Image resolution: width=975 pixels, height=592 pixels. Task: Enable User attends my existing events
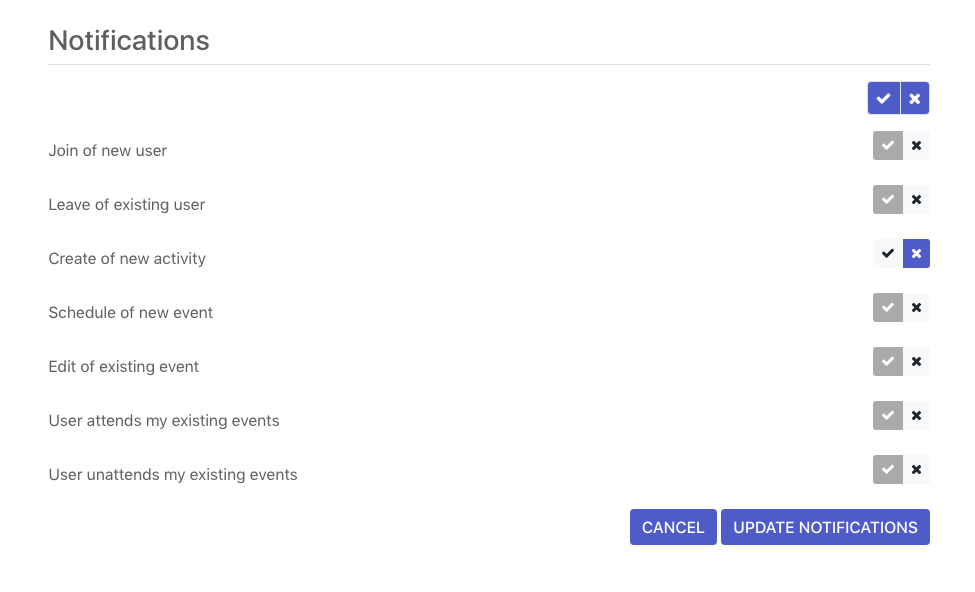point(888,416)
